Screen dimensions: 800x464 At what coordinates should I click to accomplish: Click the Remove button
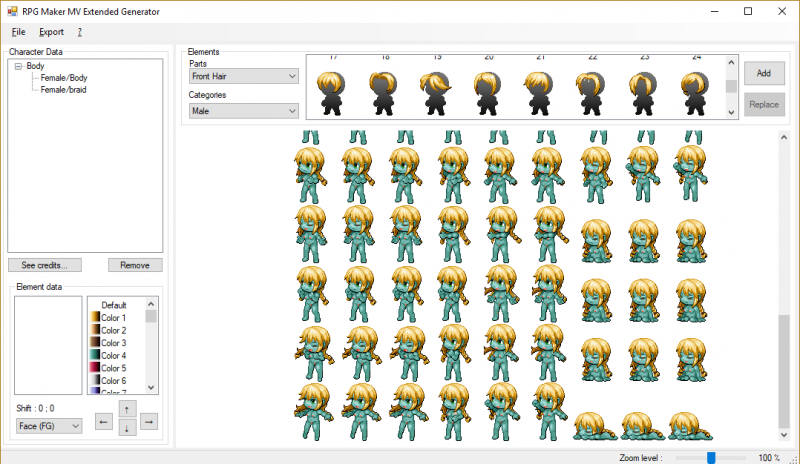click(x=135, y=265)
